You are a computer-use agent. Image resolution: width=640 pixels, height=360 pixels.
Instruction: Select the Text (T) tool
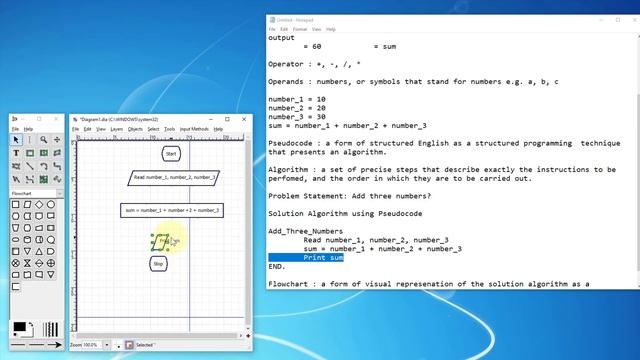coord(16,153)
